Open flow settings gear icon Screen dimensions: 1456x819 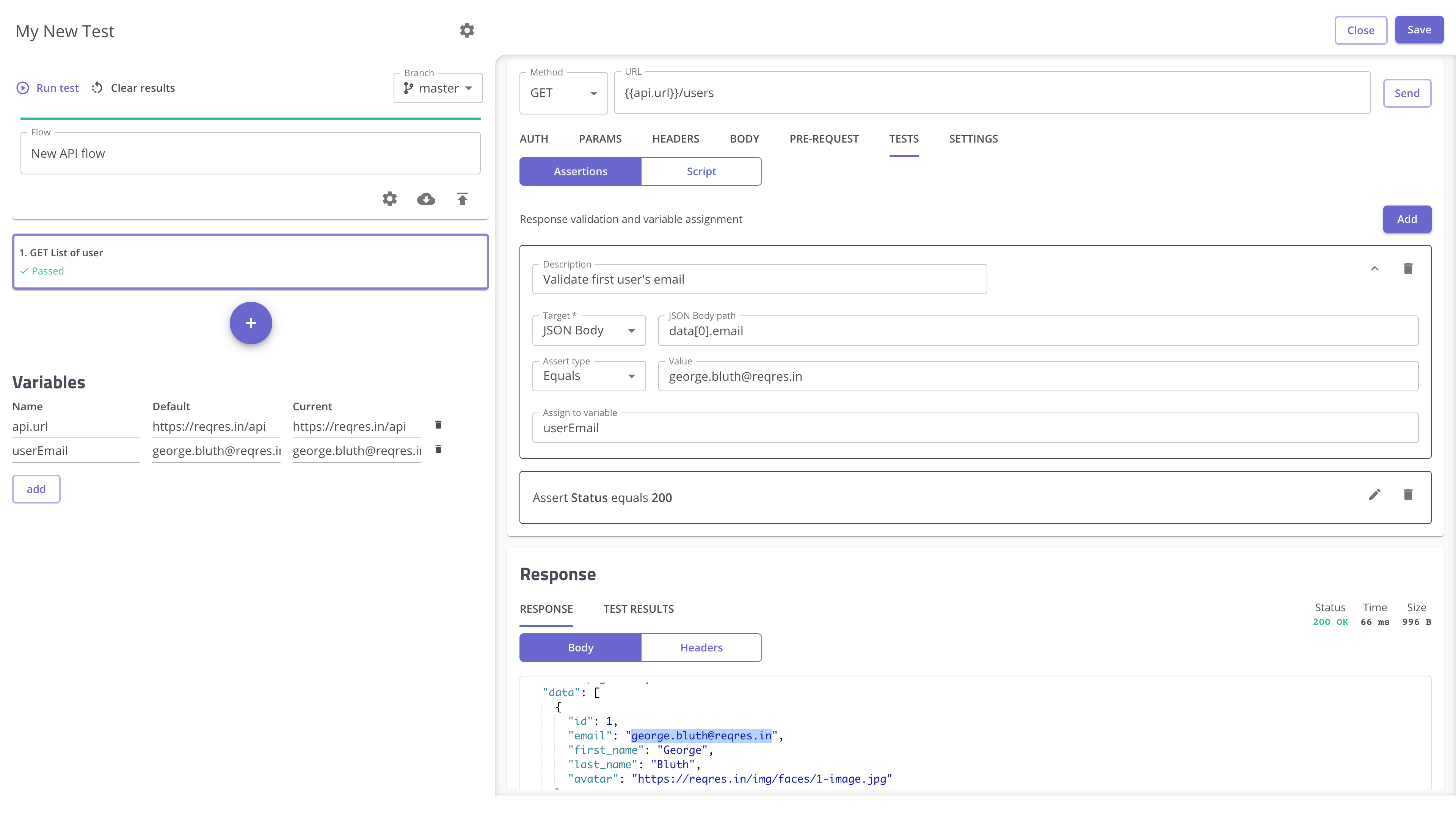[x=389, y=198]
